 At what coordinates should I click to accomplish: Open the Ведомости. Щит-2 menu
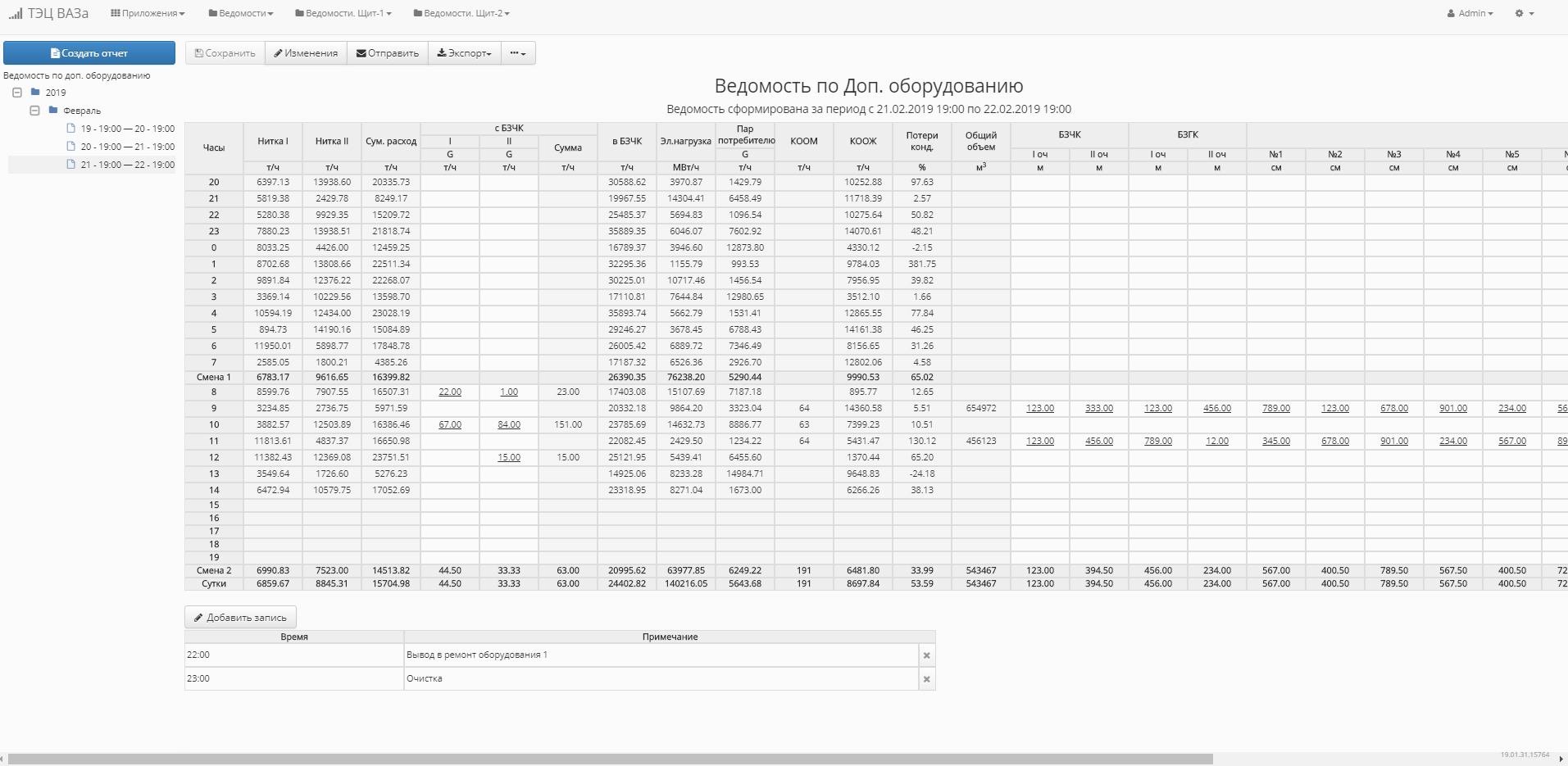461,13
